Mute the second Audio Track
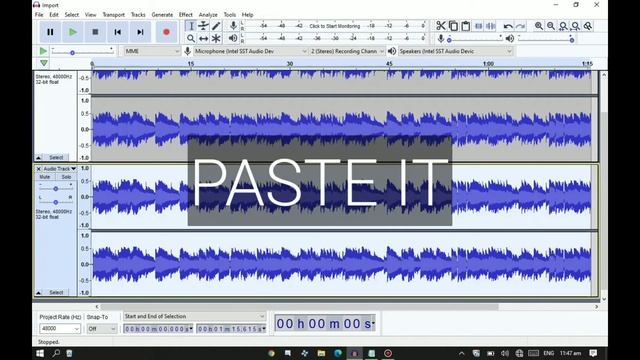 tap(45, 177)
